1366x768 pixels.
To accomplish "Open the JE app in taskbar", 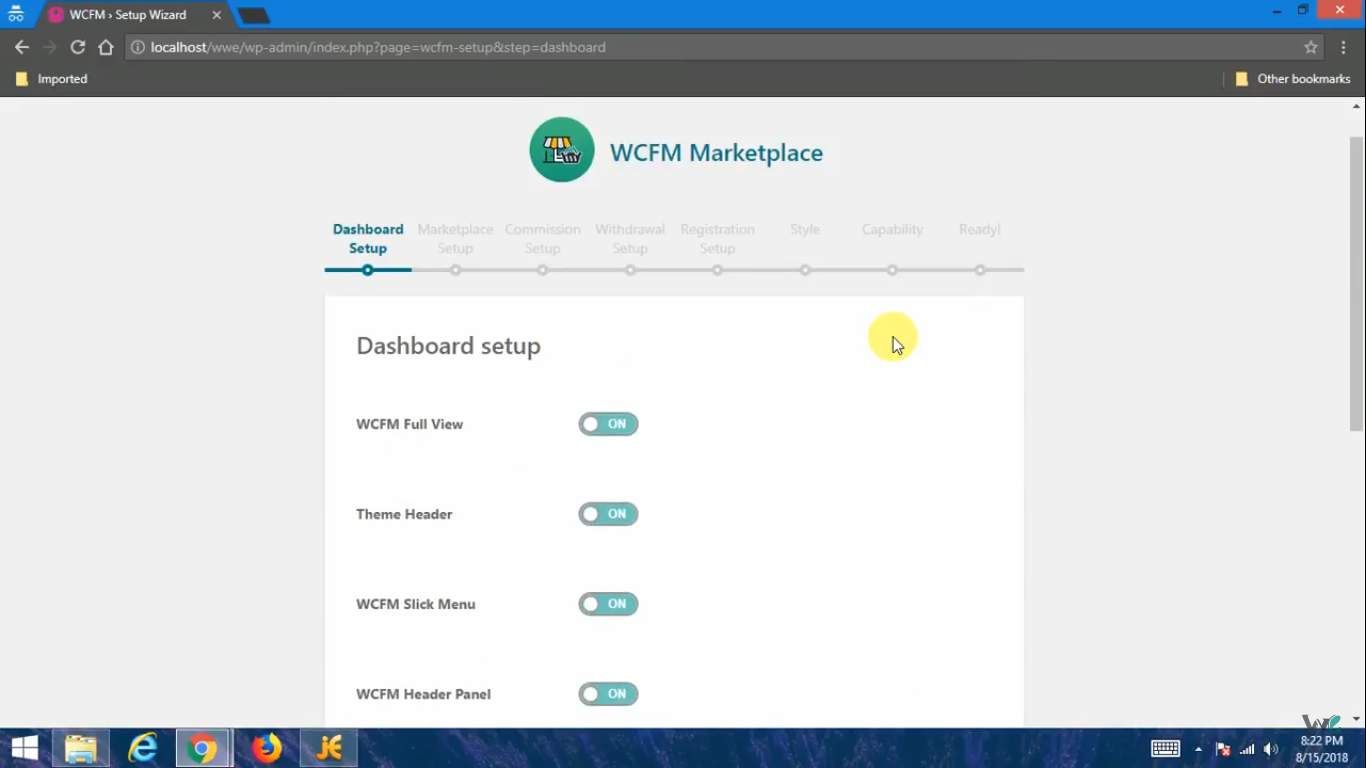I will tap(329, 748).
